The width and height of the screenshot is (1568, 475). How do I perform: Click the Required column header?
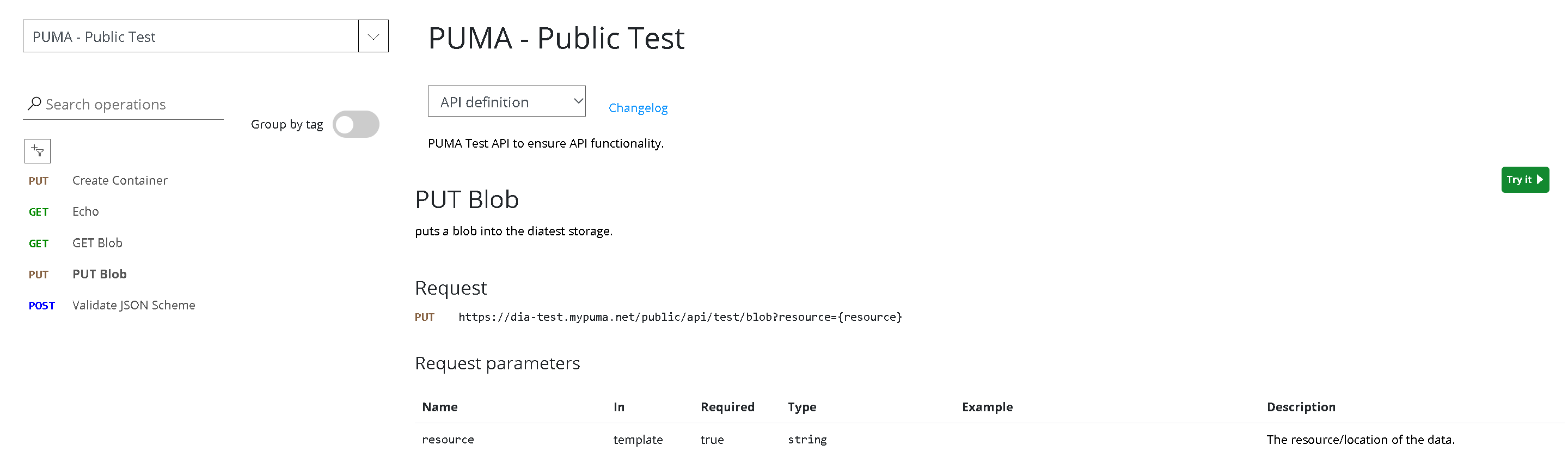click(x=727, y=407)
